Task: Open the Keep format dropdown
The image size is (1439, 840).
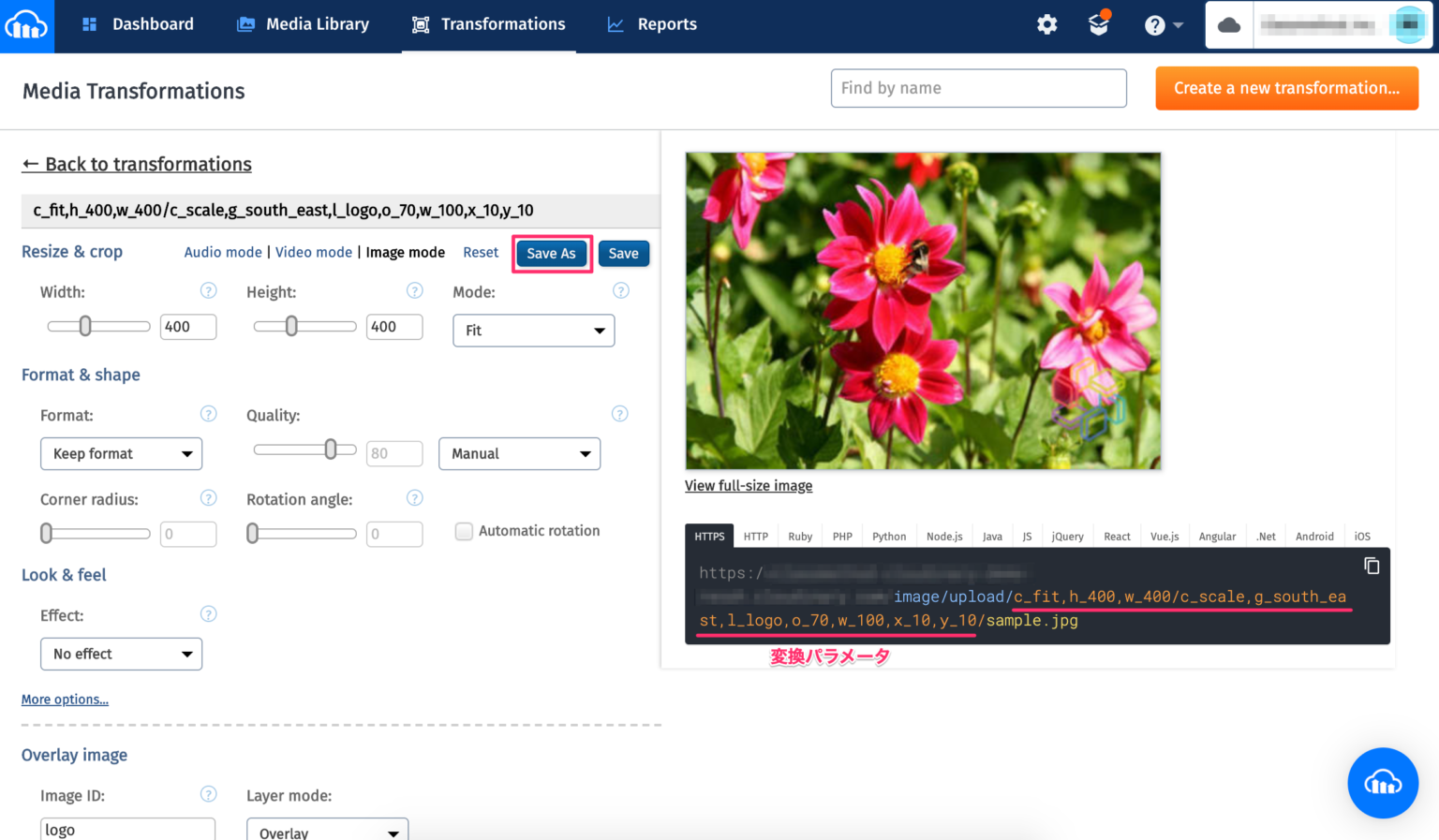Action: 121,453
